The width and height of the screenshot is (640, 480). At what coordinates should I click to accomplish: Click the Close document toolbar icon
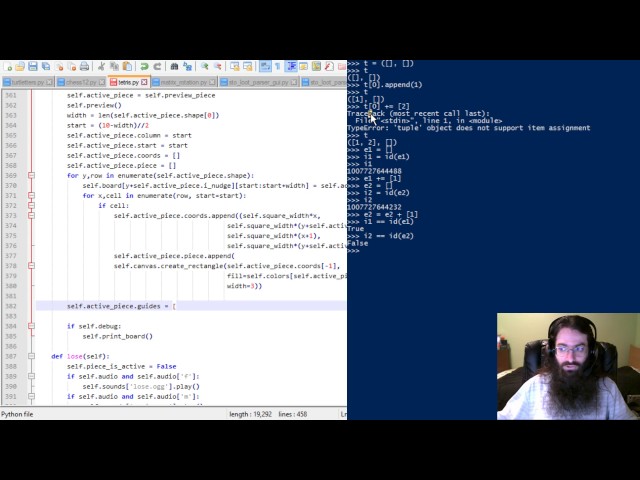coord(60,67)
